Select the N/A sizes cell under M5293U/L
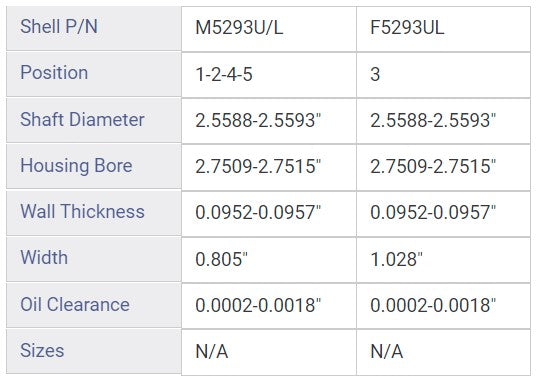 pos(269,352)
